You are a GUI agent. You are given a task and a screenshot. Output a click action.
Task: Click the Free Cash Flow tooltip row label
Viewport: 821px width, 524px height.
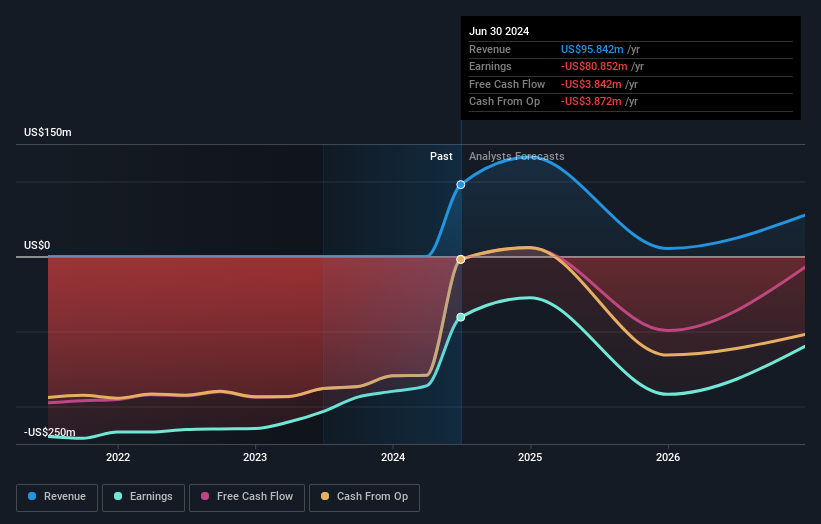507,84
